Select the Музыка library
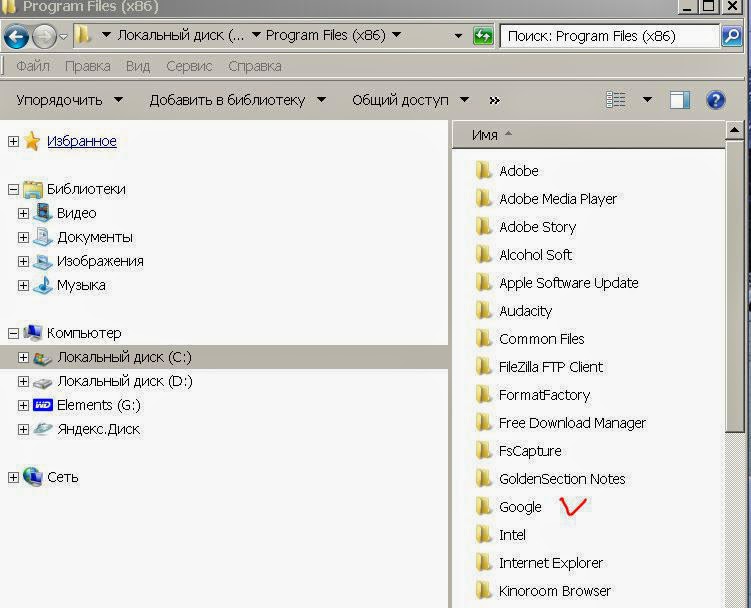Screen dimensions: 751x608 81,285
